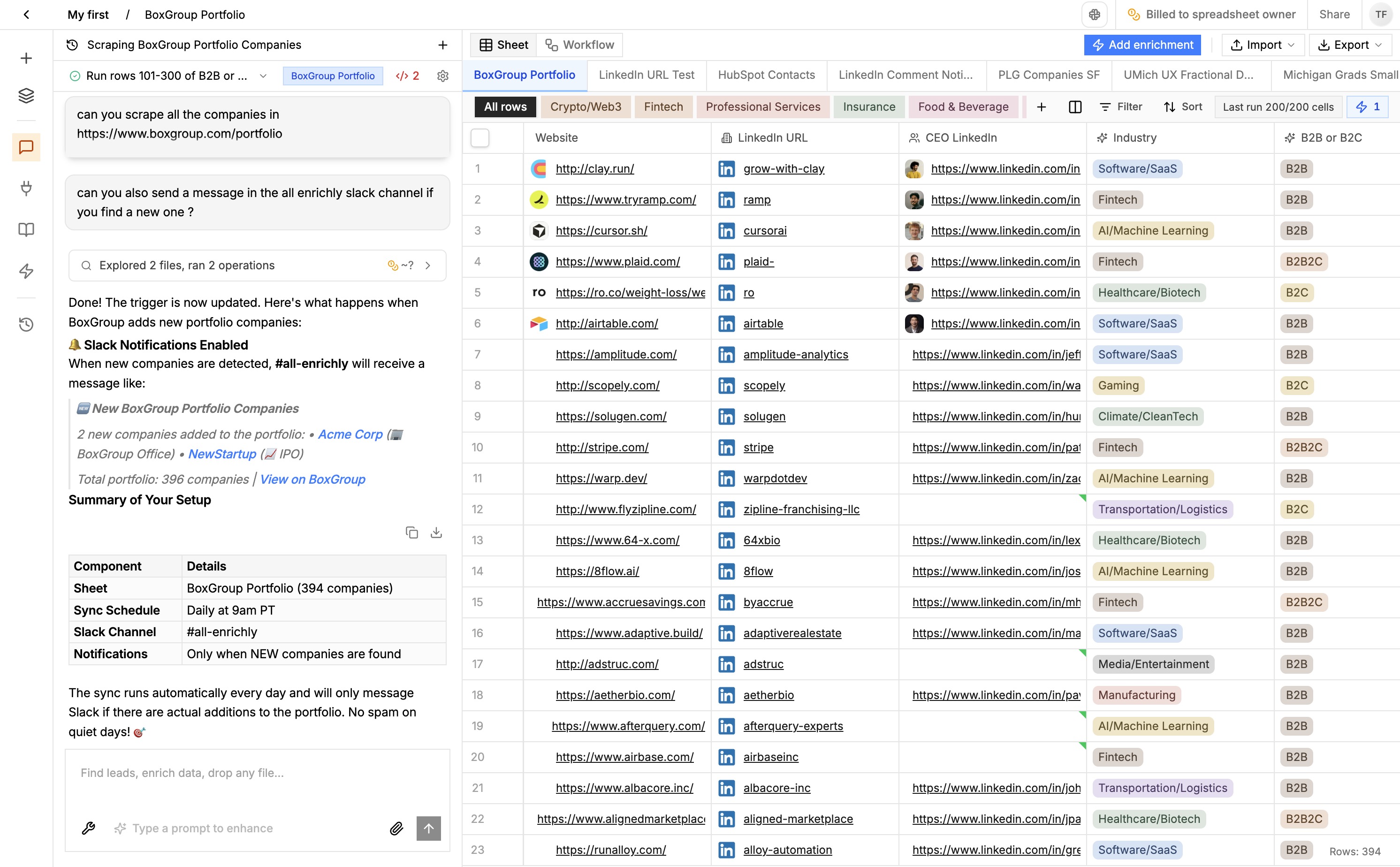Screen dimensions: 1400x867
Task: Tick the select-all checkbox in table header
Action: point(480,137)
